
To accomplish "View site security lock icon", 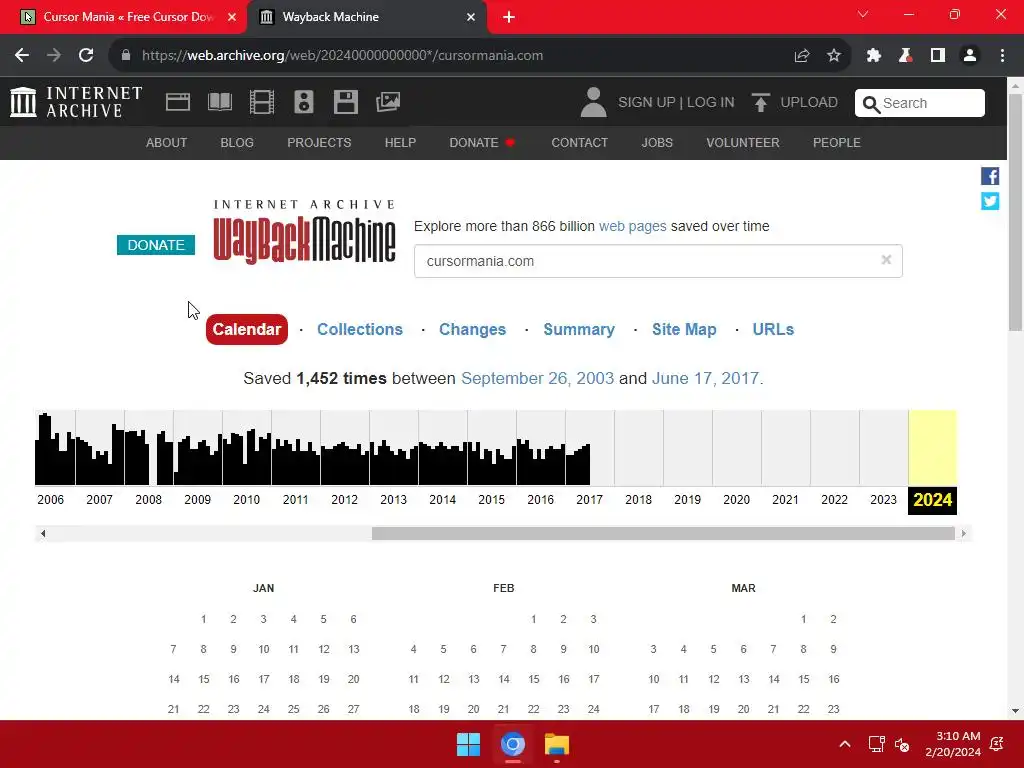I will [126, 56].
